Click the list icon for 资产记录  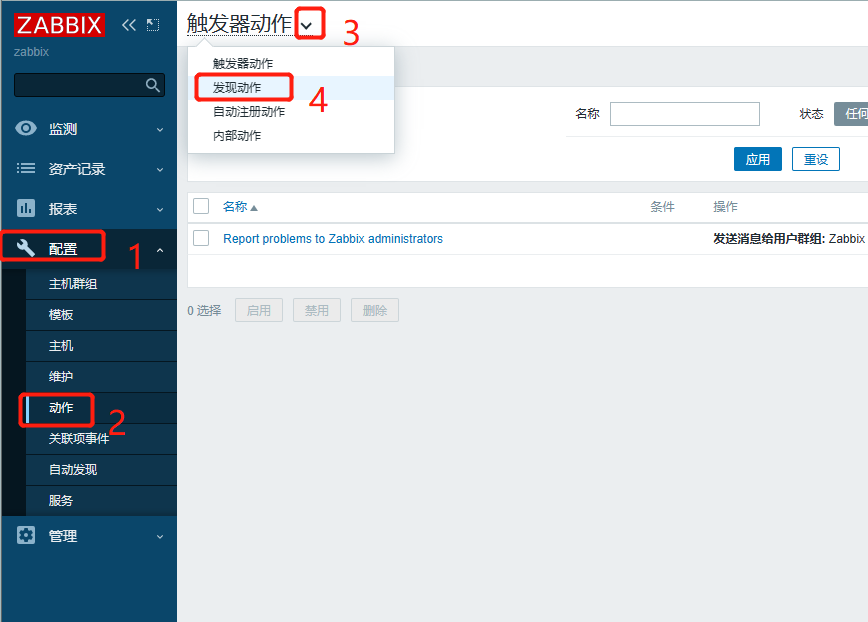(x=26, y=168)
